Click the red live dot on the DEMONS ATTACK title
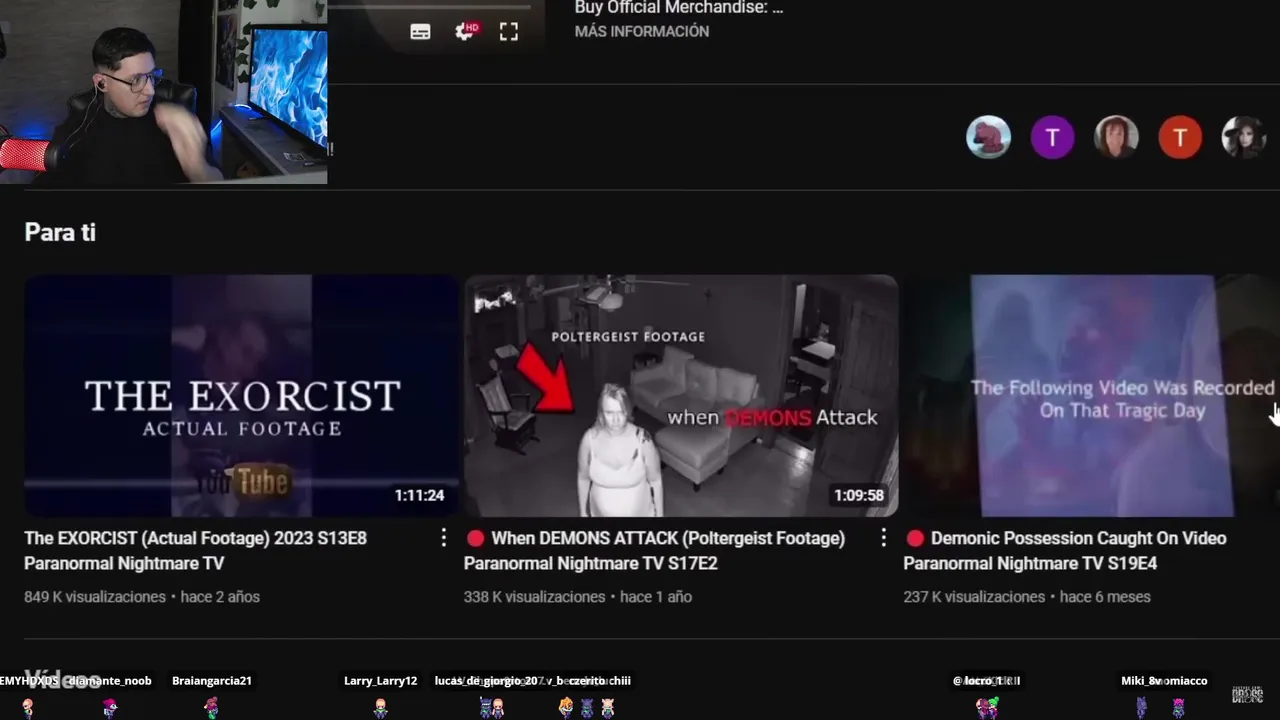The width and height of the screenshot is (1280, 720). tap(475, 538)
